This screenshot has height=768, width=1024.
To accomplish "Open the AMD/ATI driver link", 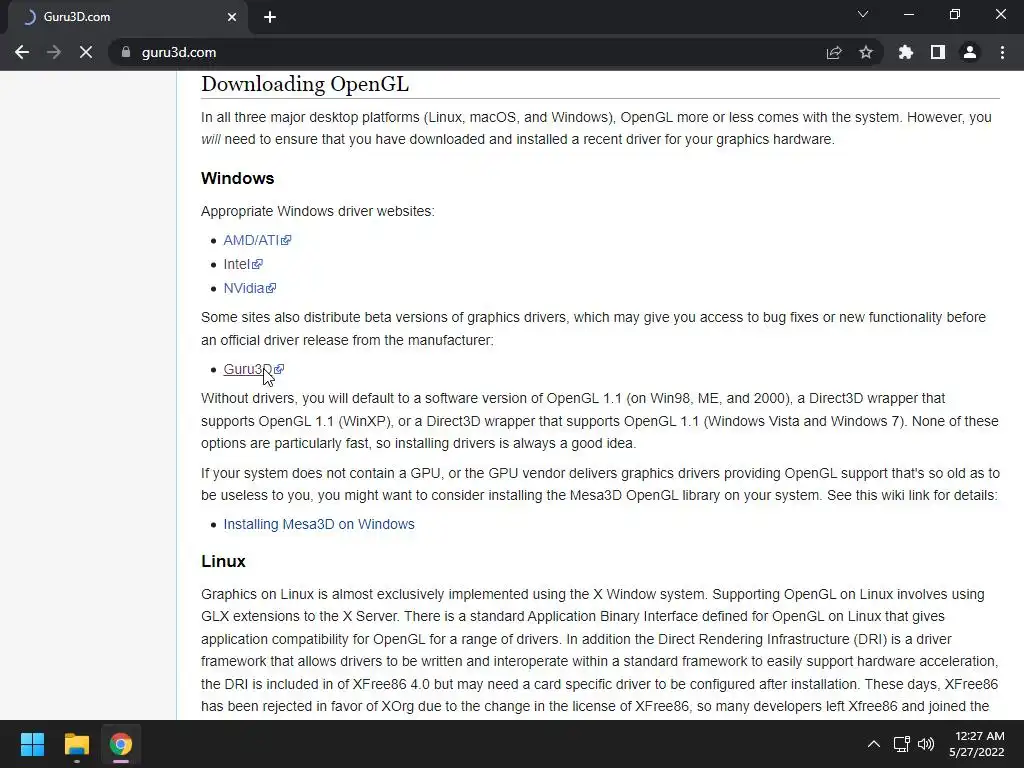I will point(257,240).
